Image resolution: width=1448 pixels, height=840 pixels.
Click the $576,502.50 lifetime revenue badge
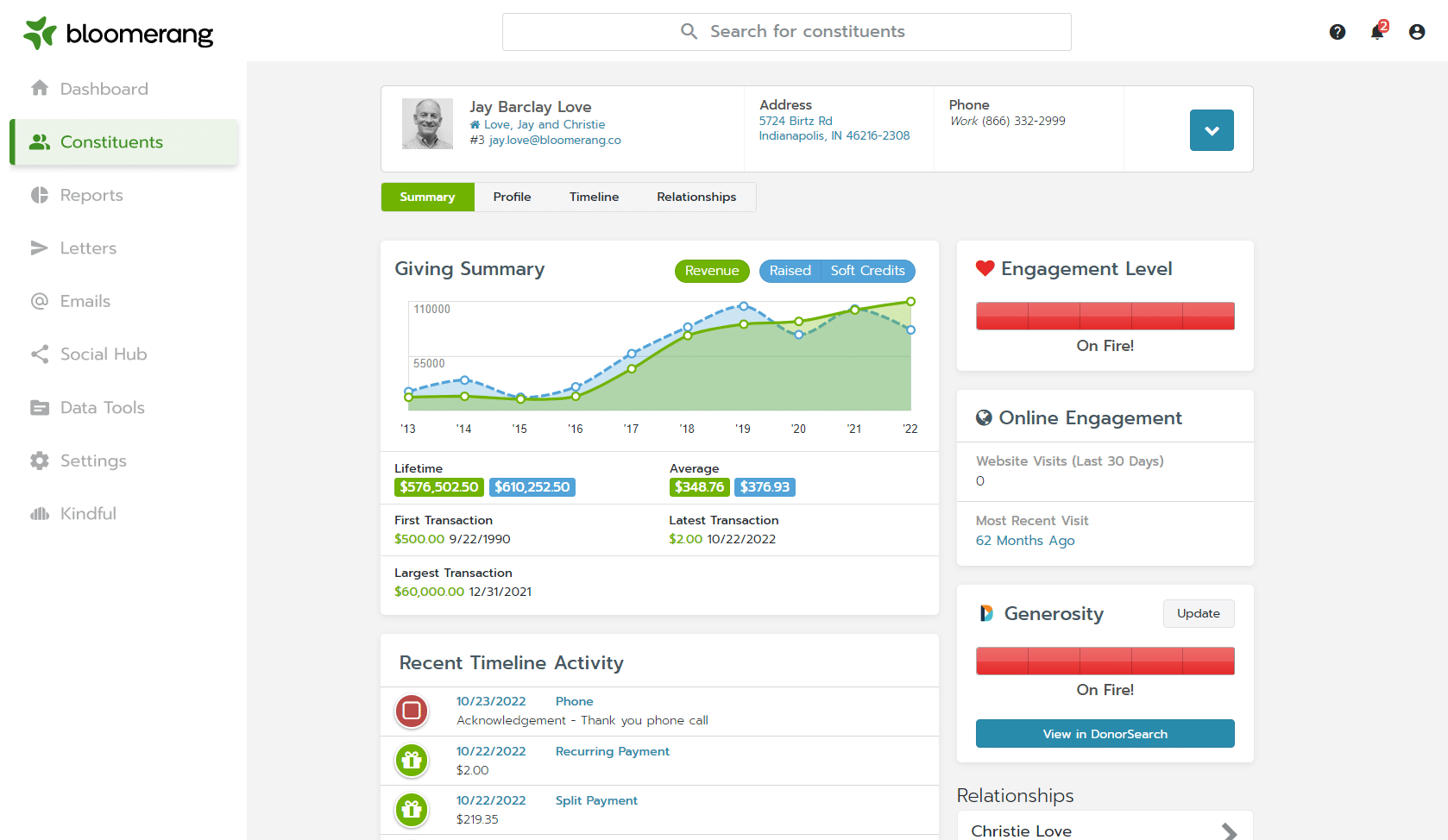(438, 487)
